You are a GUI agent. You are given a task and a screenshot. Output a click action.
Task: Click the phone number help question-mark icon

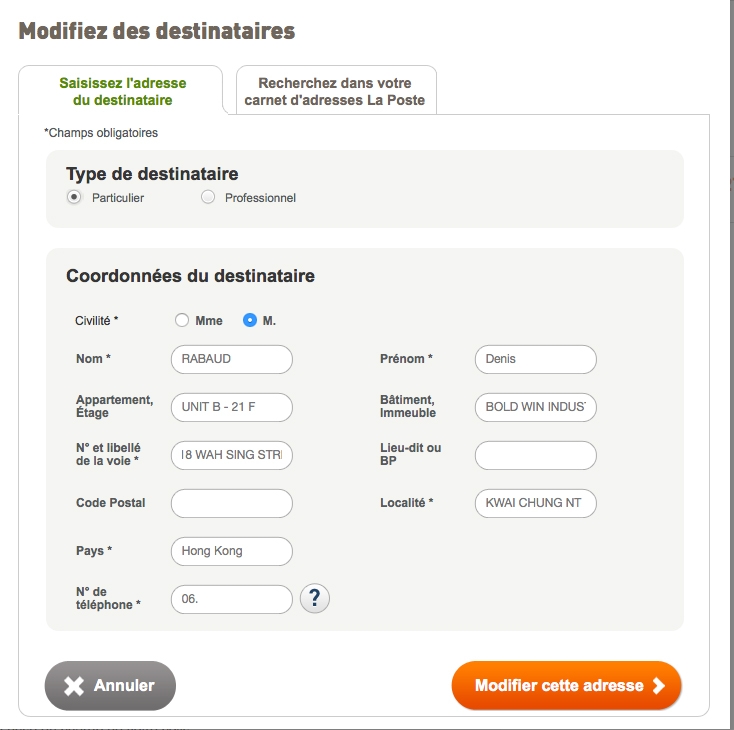tap(315, 599)
